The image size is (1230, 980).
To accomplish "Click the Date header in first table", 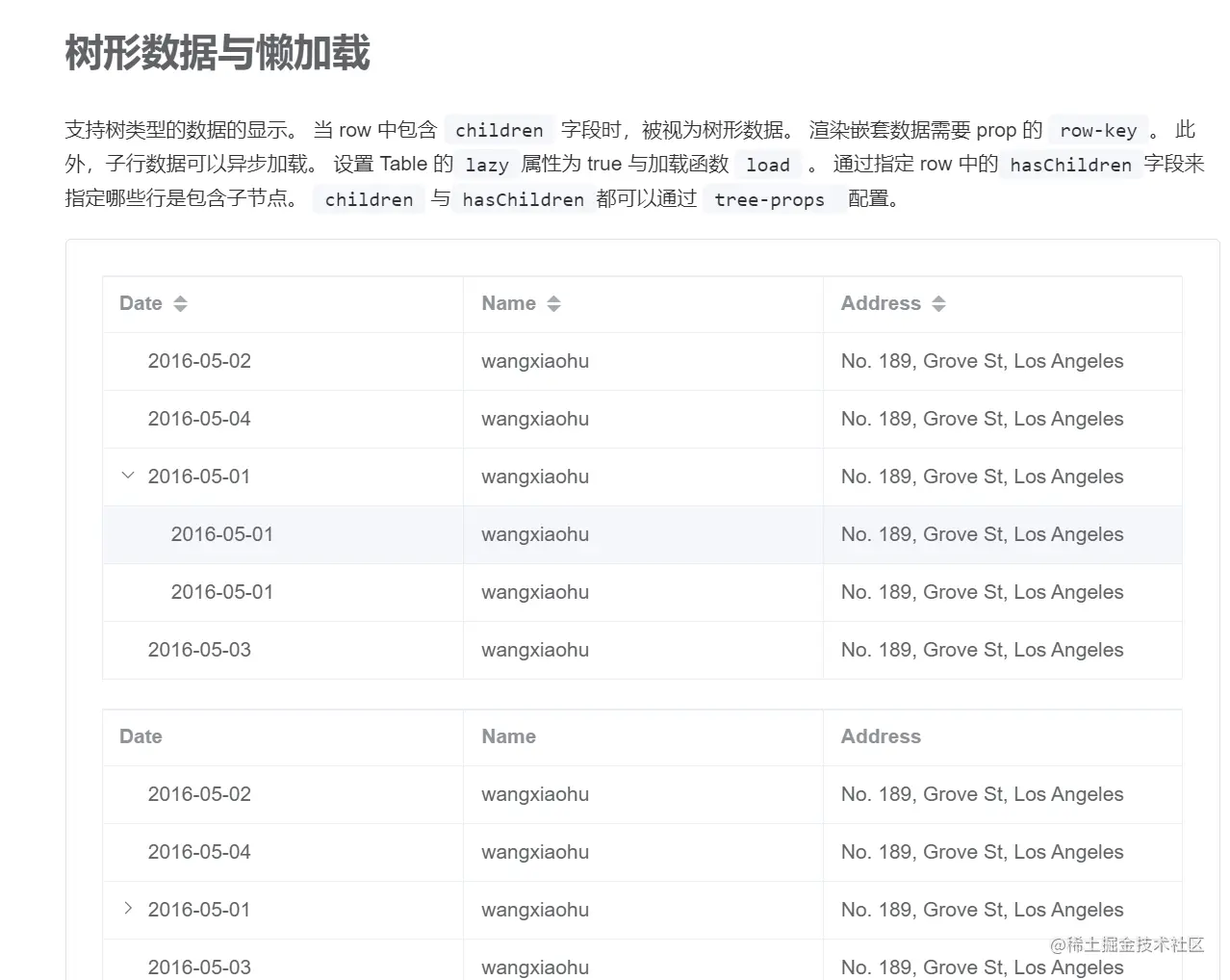I will pos(141,303).
